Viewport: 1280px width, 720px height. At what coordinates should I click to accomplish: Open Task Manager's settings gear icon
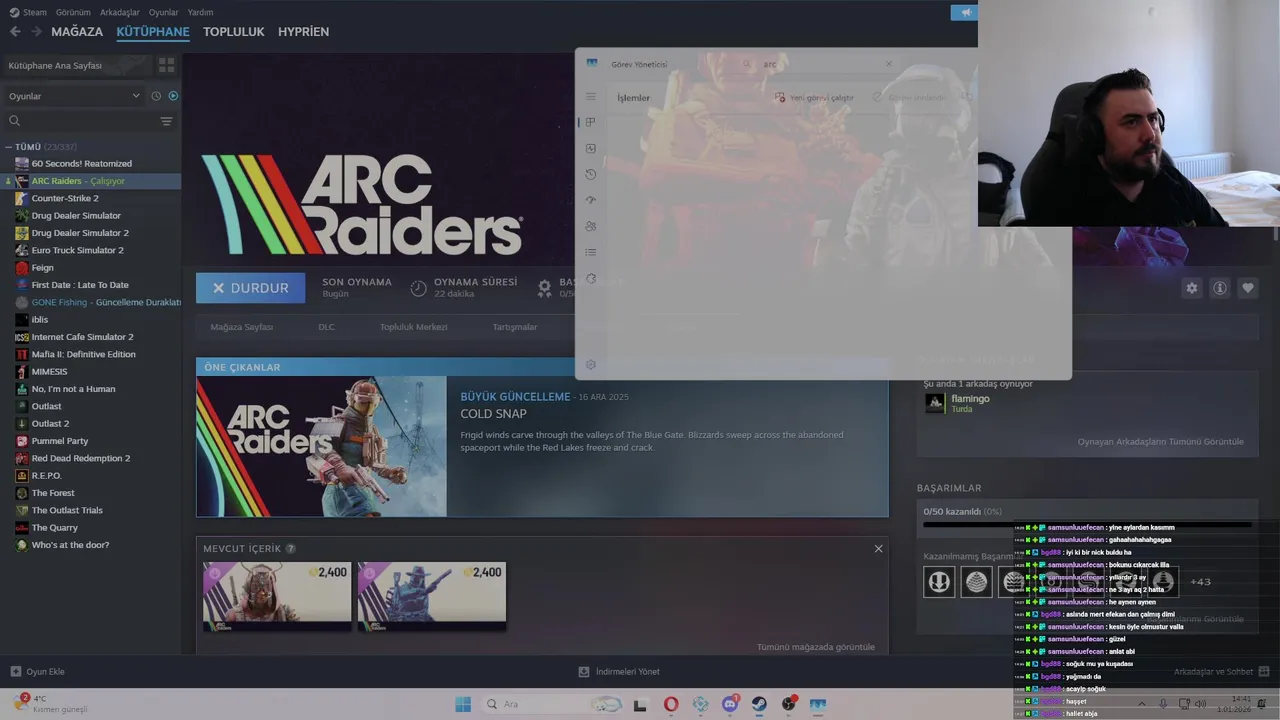click(591, 365)
